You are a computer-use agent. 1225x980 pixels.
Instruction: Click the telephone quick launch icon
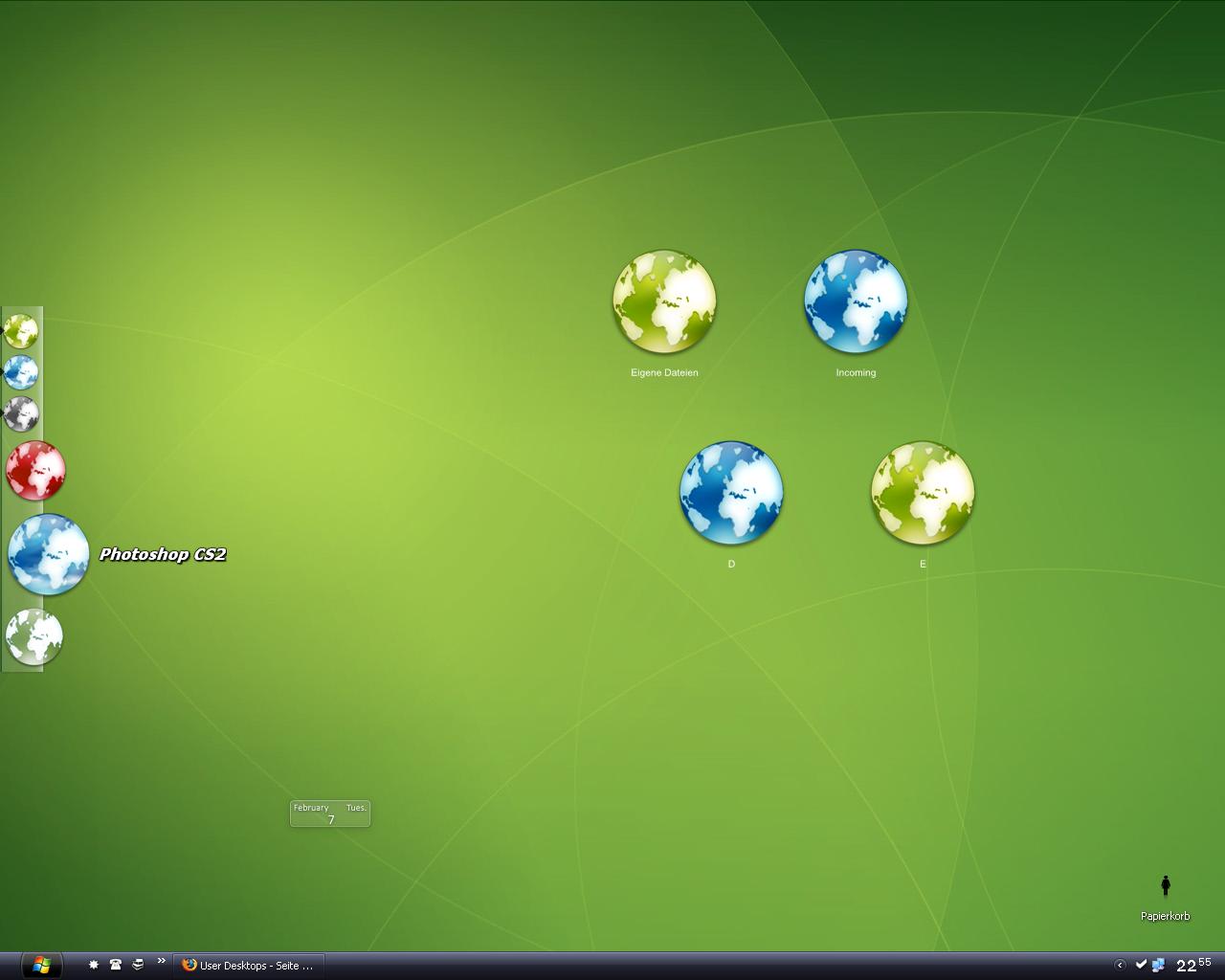pyautogui.click(x=116, y=965)
